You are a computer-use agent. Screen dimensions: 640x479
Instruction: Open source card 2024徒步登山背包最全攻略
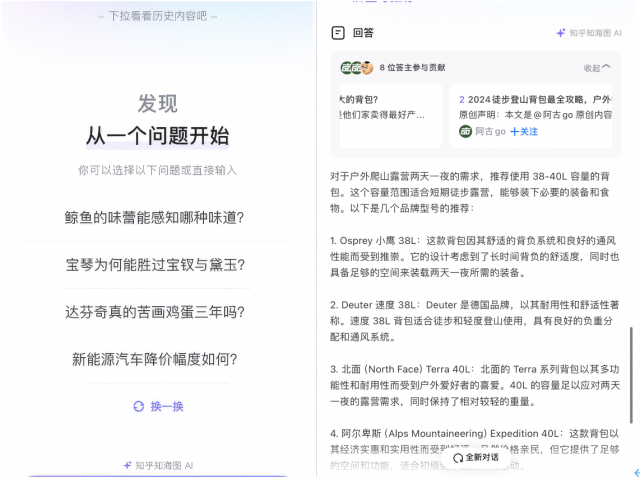[531, 116]
